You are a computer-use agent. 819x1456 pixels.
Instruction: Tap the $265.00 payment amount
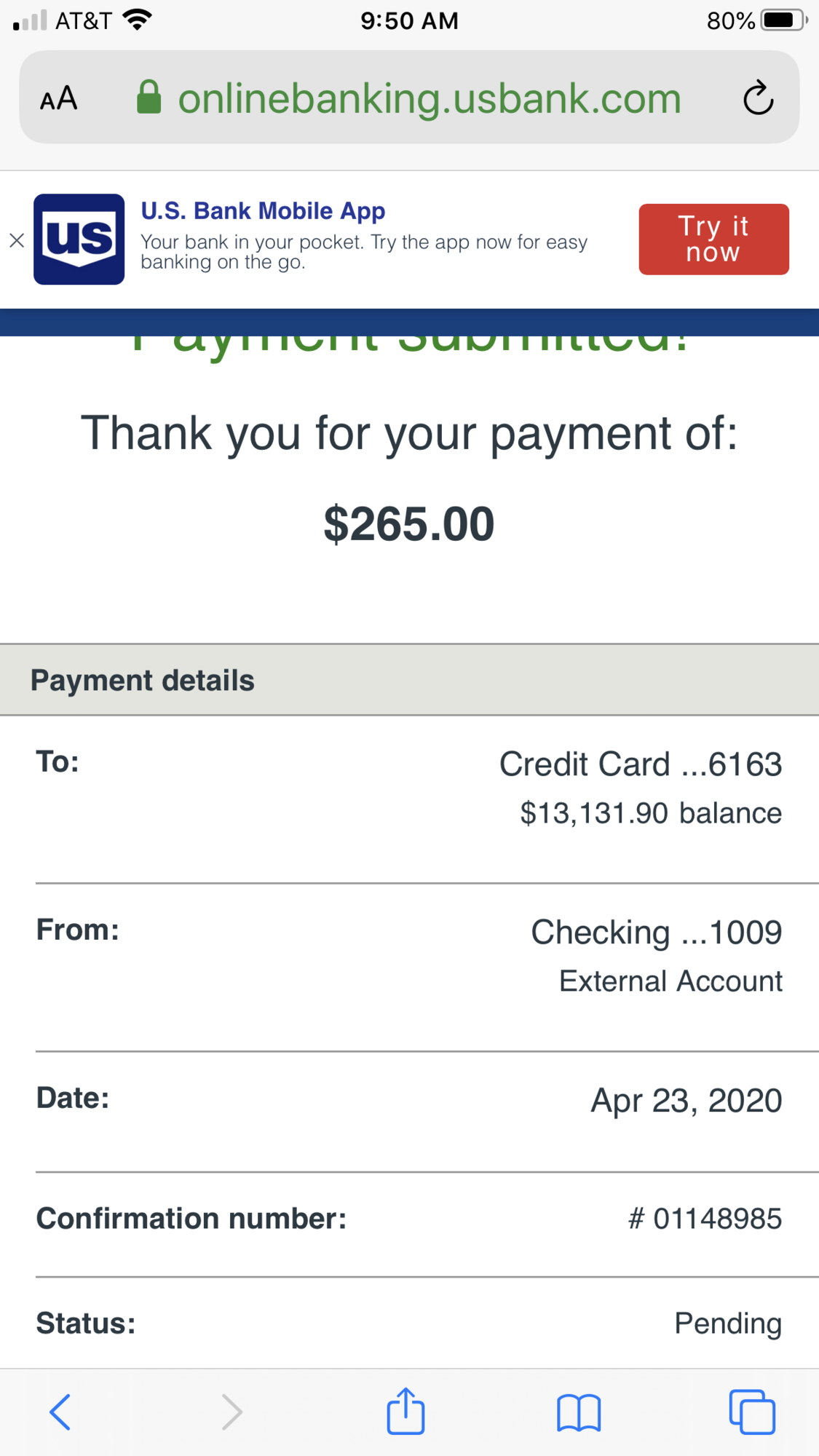[409, 524]
